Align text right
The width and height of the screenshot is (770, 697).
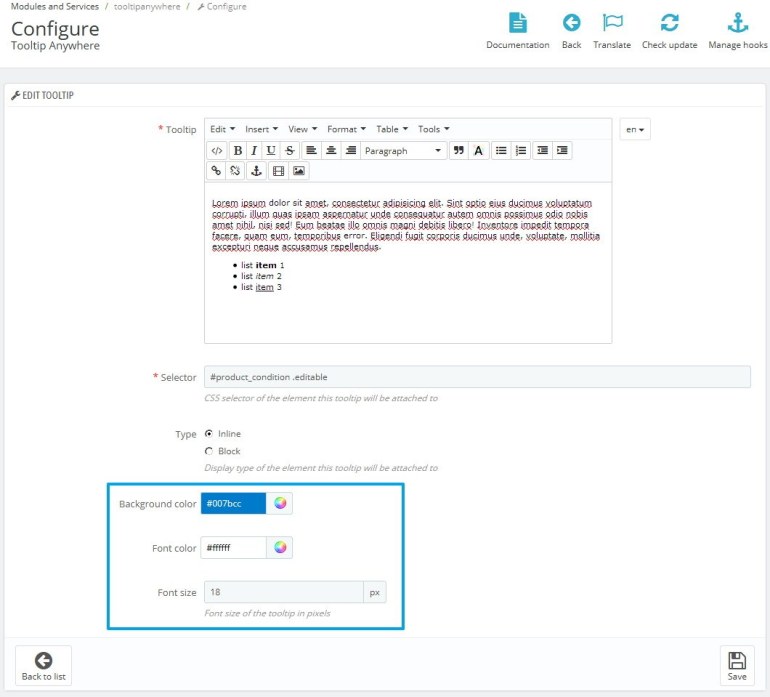tap(351, 151)
